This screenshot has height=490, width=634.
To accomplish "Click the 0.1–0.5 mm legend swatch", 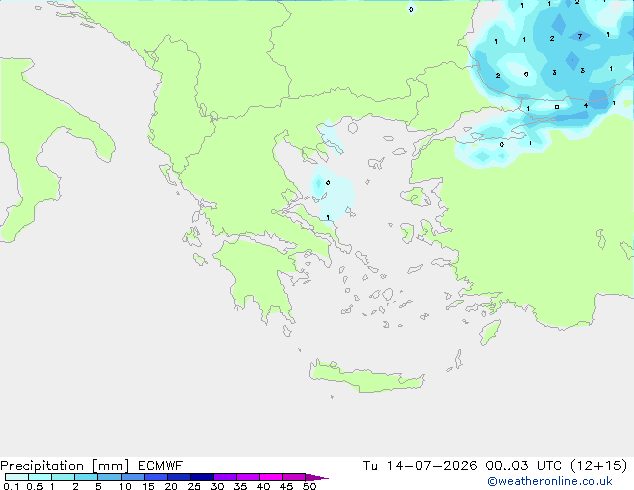I will [x=17, y=477].
